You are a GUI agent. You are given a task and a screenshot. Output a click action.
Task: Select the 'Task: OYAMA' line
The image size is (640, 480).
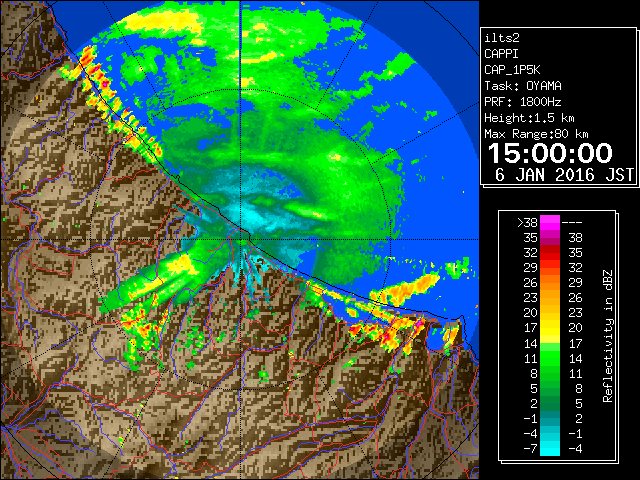(x=523, y=86)
